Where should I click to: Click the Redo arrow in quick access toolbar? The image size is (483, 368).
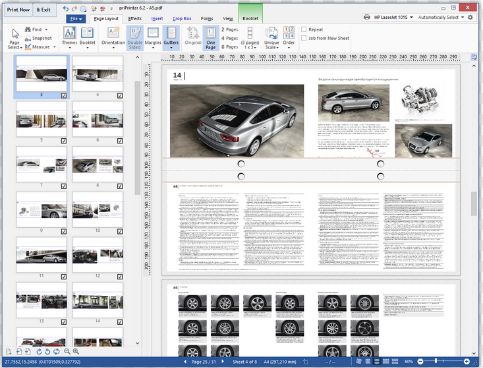pyautogui.click(x=74, y=9)
